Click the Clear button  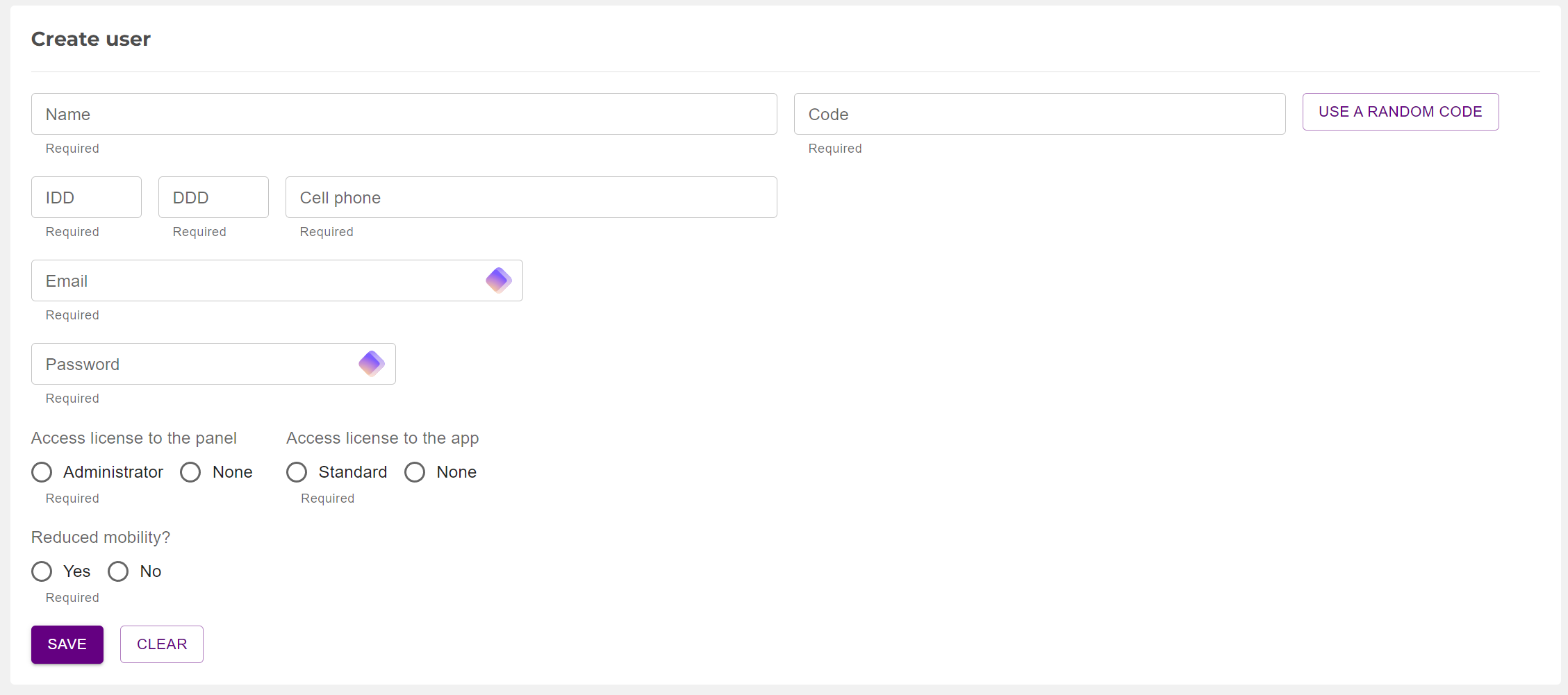pyautogui.click(x=161, y=644)
